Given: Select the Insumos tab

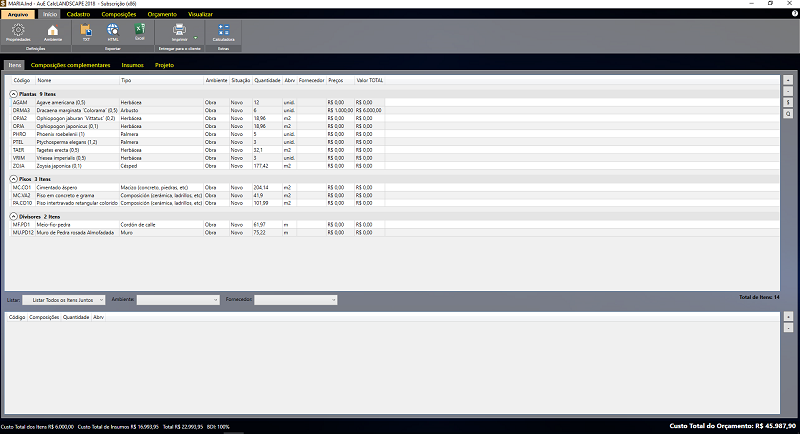Looking at the screenshot, I should [x=132, y=65].
